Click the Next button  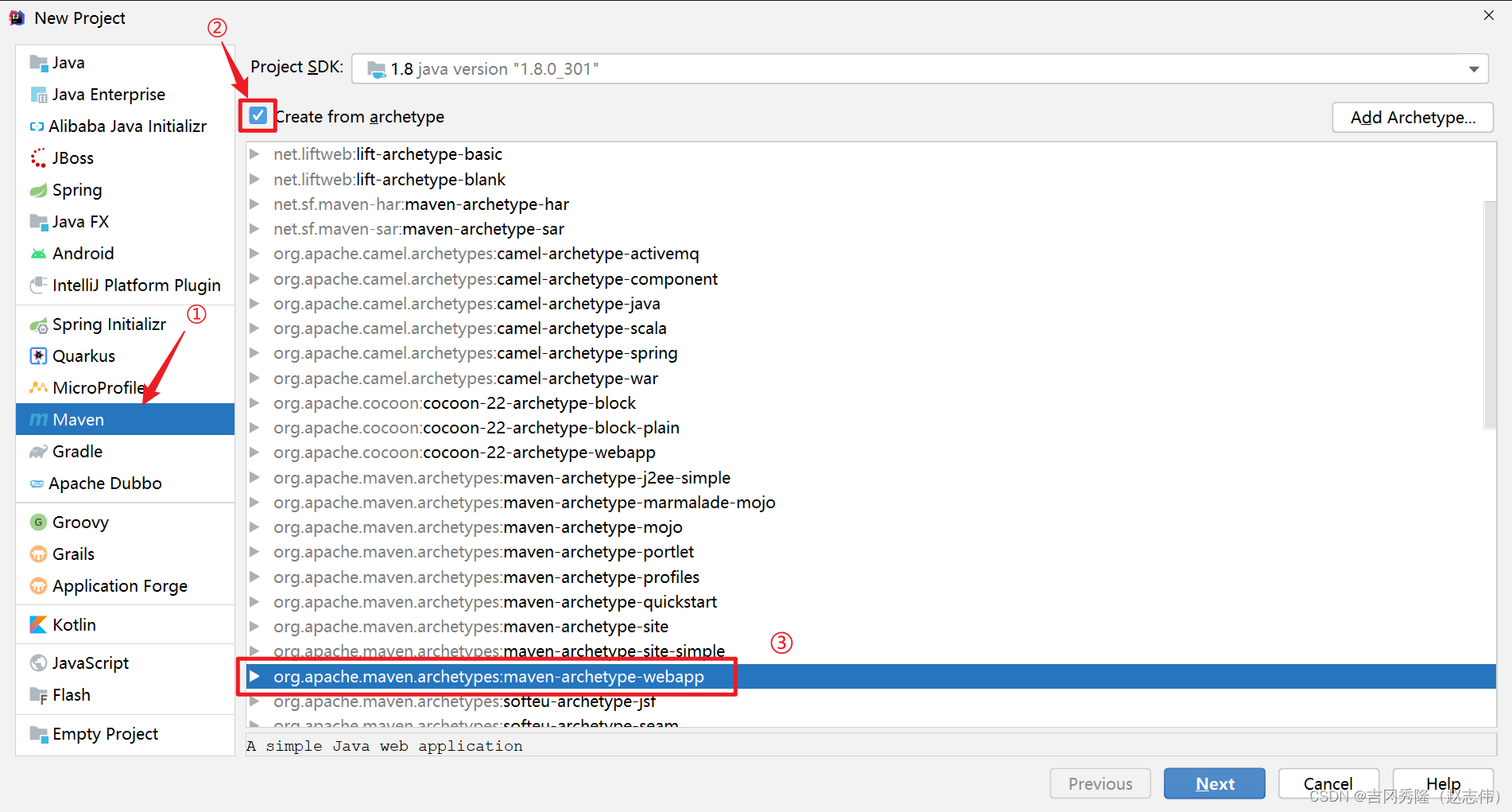point(1215,783)
